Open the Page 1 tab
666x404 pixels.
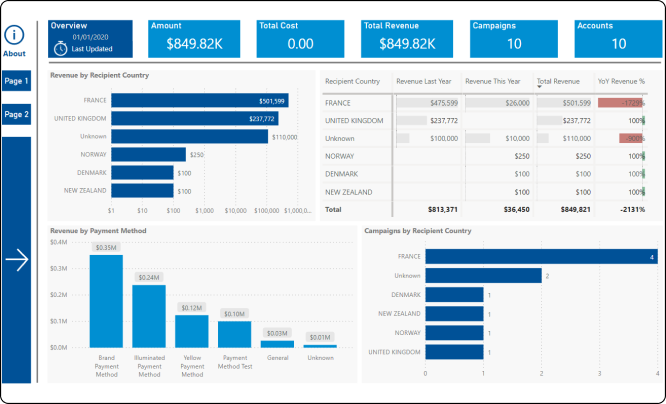coord(16,81)
